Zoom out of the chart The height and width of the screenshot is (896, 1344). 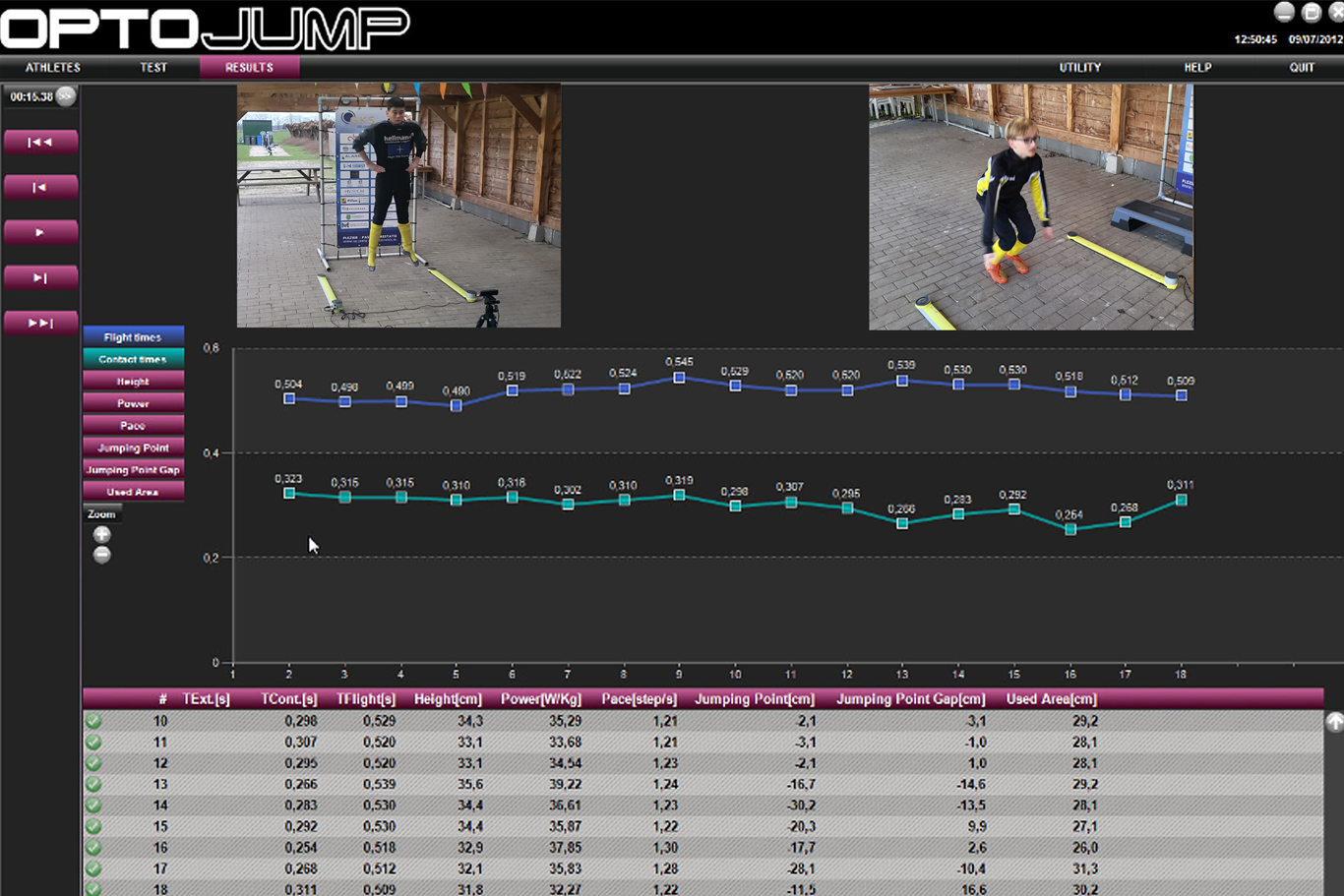[x=101, y=556]
